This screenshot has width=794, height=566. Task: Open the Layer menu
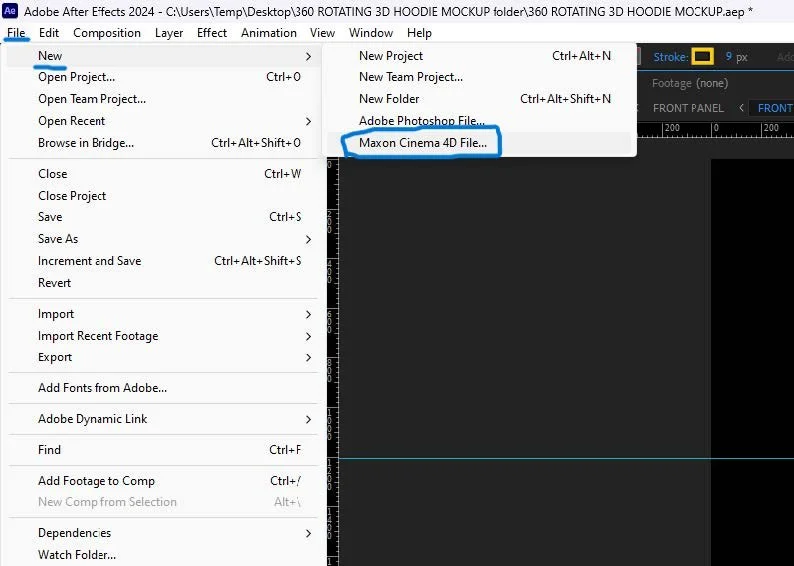169,33
